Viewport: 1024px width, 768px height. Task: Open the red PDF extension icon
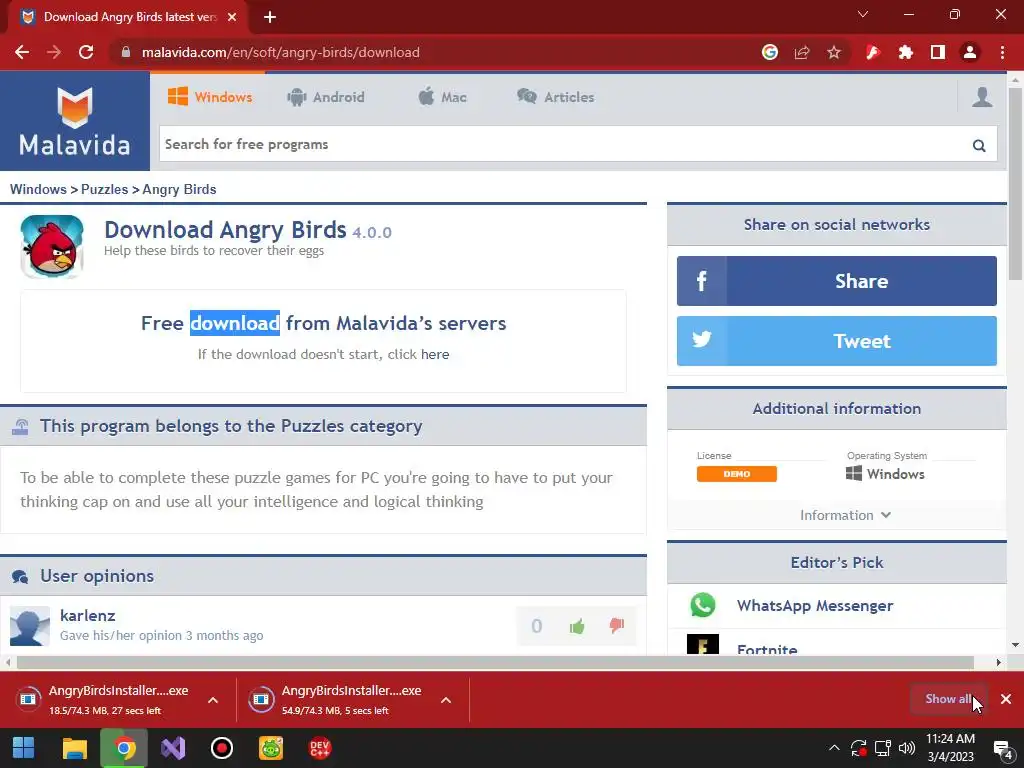(873, 52)
